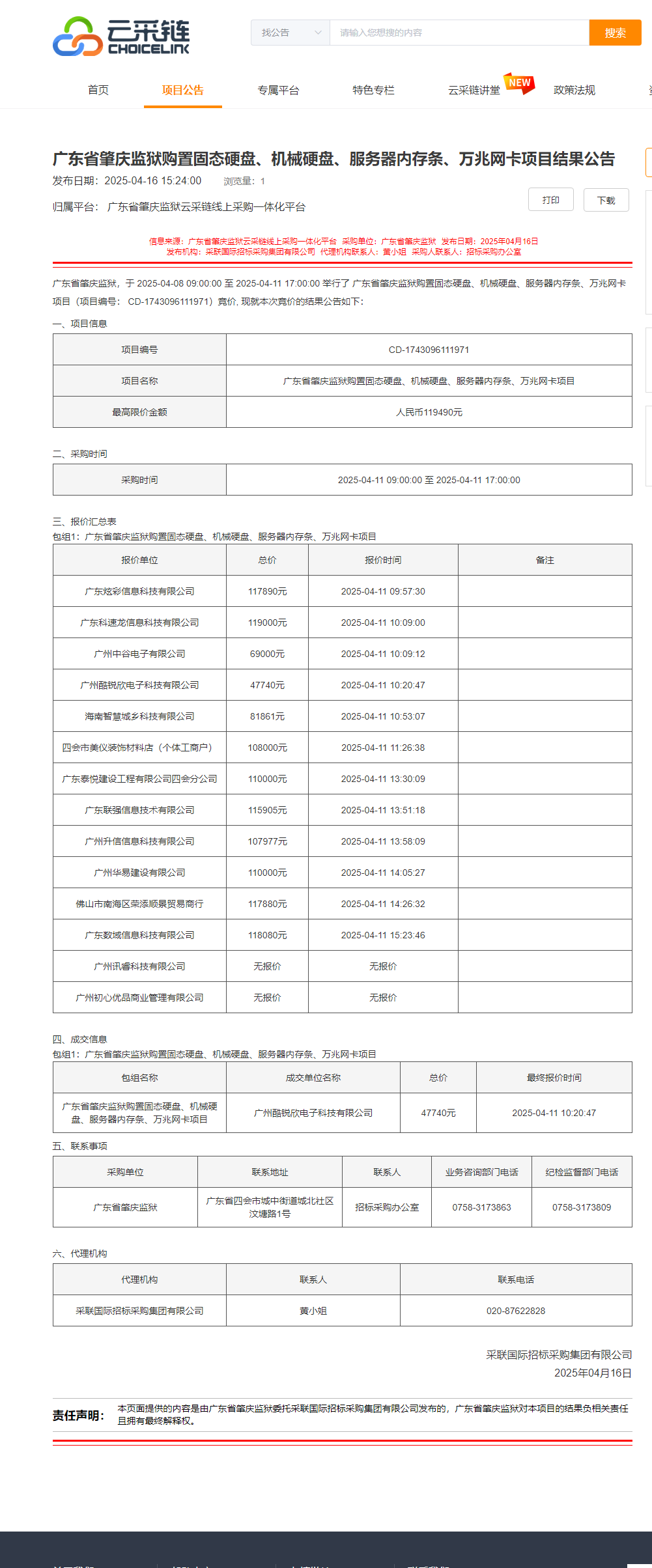
Task: Open the 特色专栏 tab
Action: pos(373,90)
